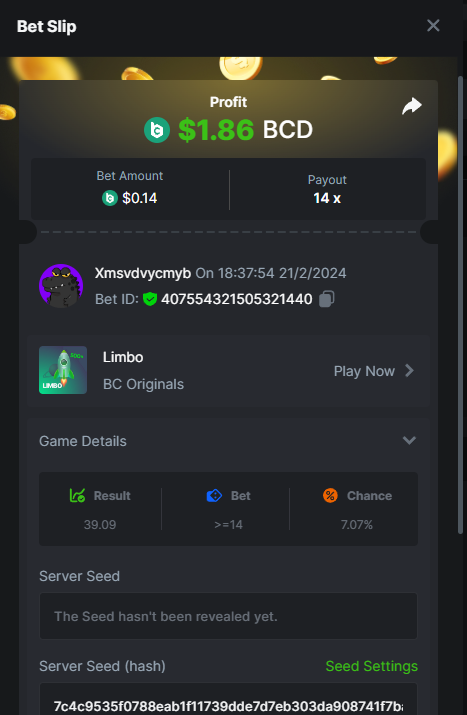The width and height of the screenshot is (467, 715).
Task: Click the Play Now link
Action: pos(364,371)
